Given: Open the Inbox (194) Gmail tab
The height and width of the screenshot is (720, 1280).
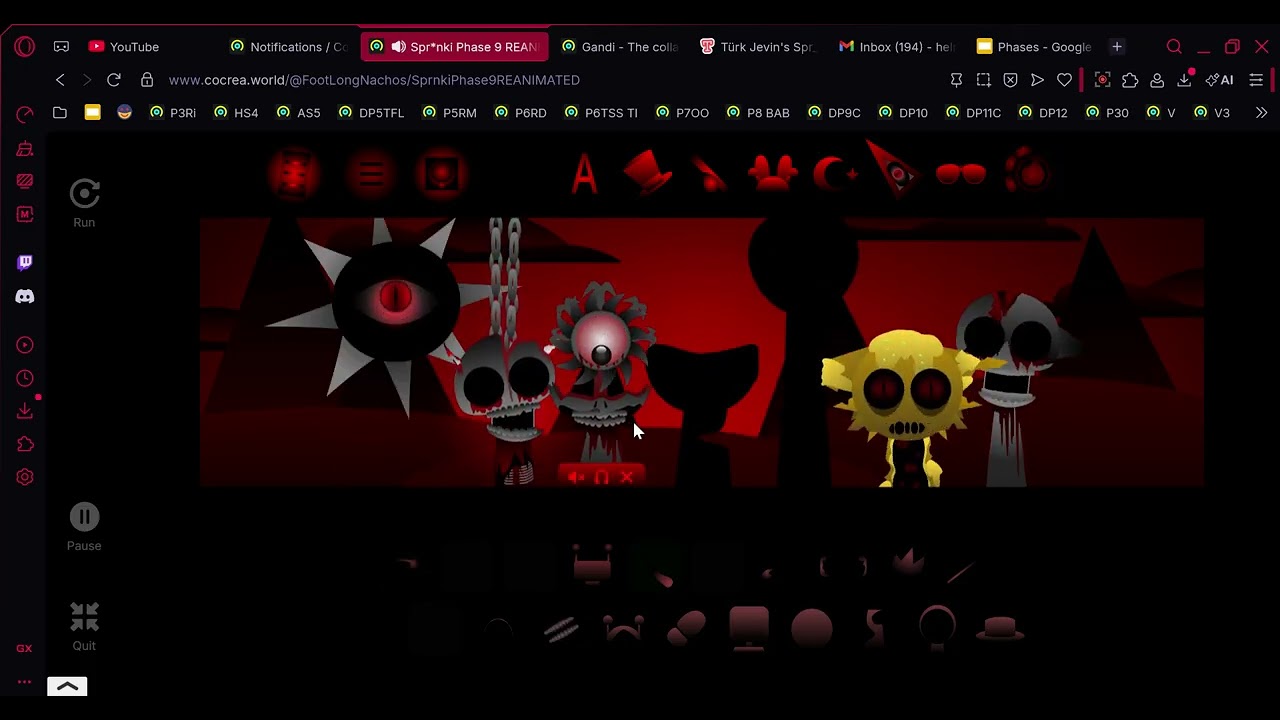Looking at the screenshot, I should tap(897, 47).
